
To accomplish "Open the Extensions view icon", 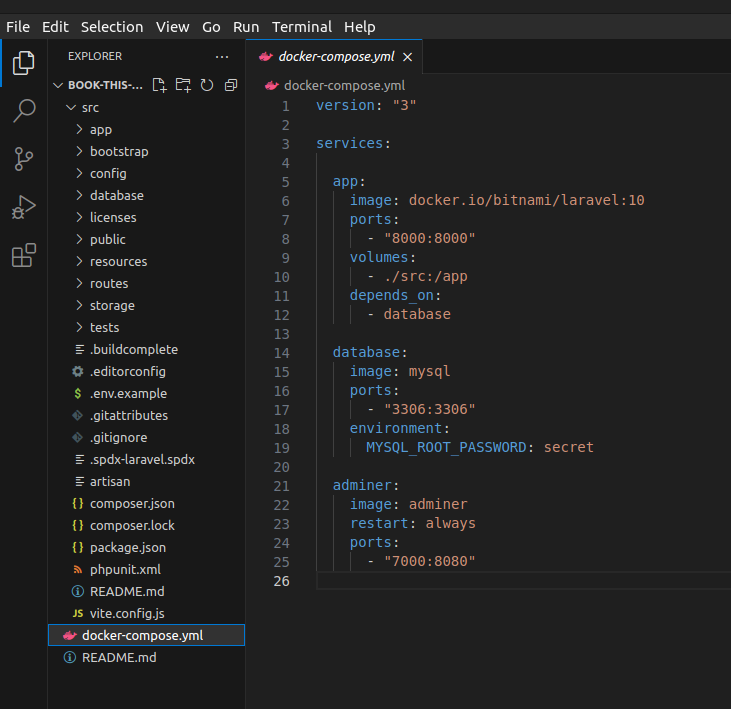I will click(x=23, y=255).
